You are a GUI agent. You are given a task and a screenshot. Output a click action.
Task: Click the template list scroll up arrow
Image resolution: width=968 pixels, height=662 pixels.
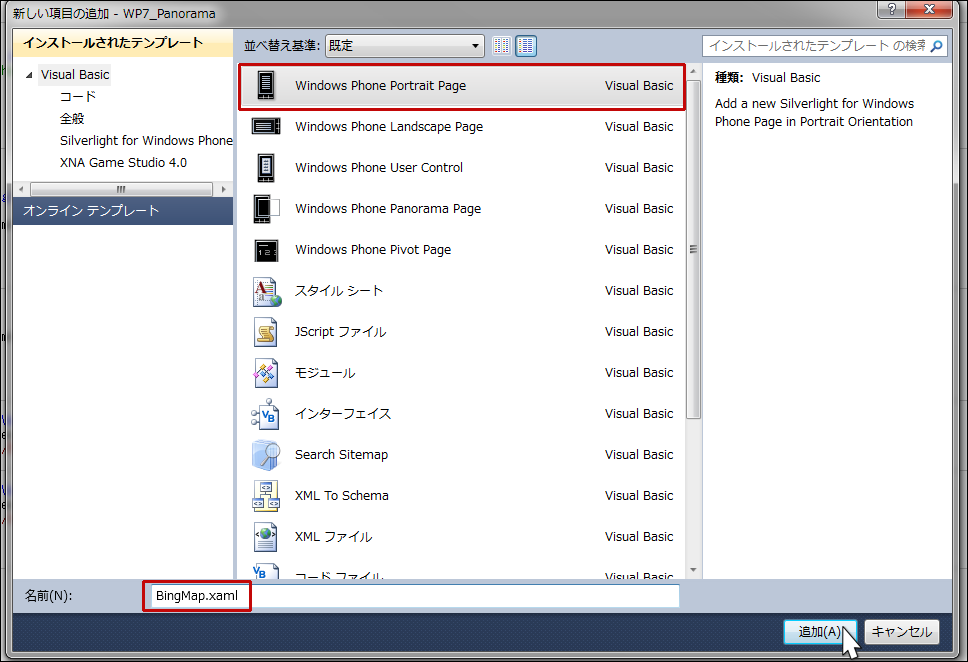(693, 72)
